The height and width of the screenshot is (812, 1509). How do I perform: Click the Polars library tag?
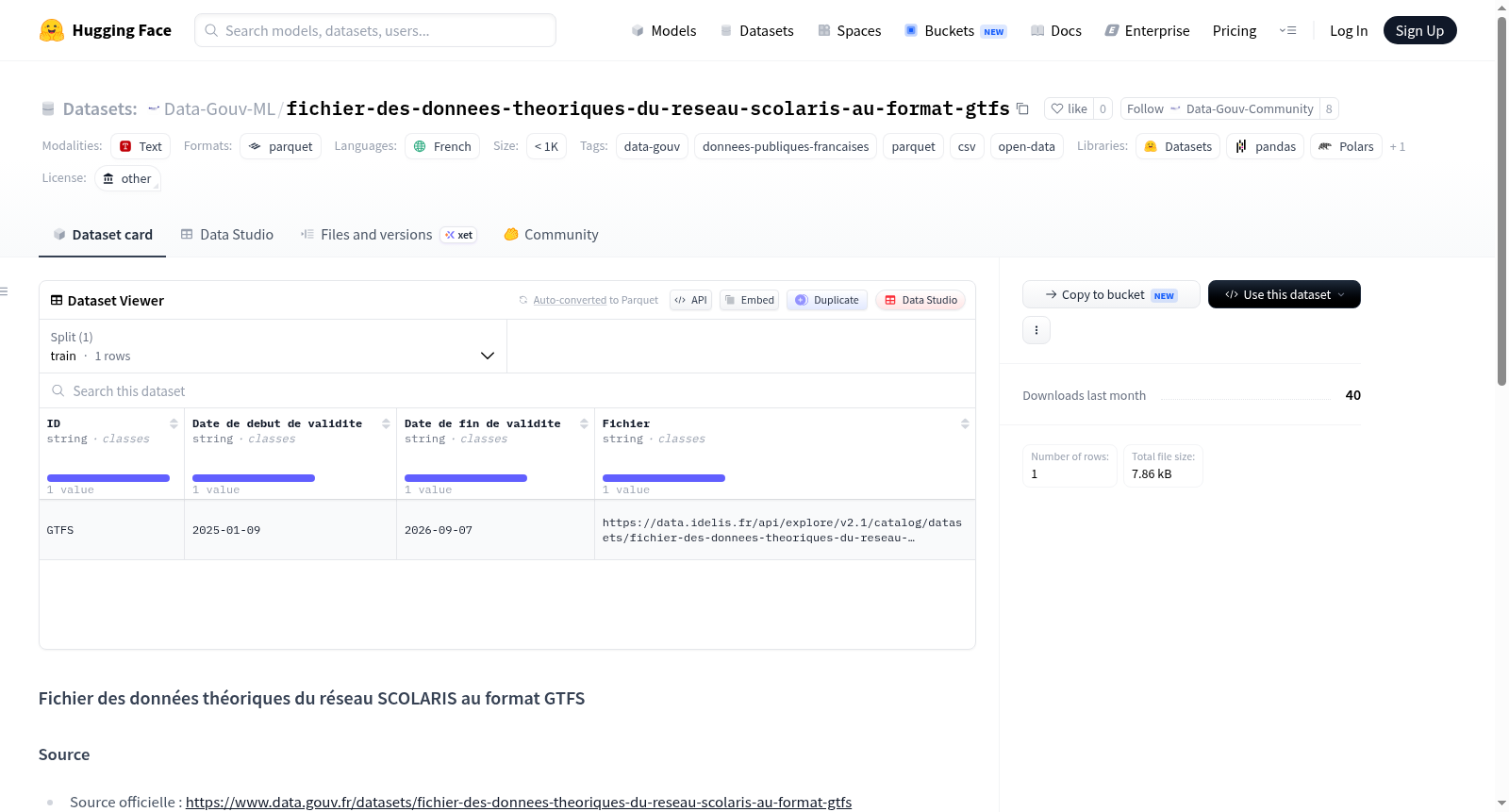[x=1346, y=146]
